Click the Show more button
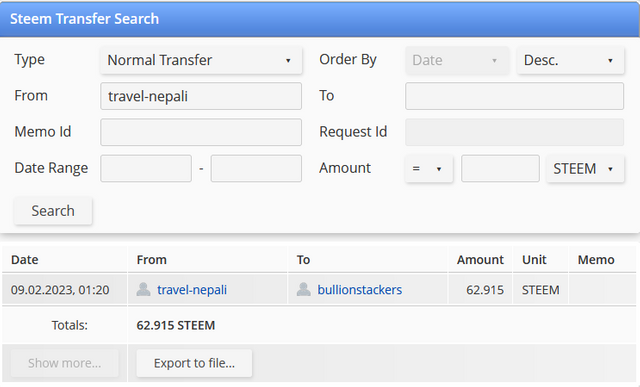Screen dimensions: 640x387 tap(64, 363)
